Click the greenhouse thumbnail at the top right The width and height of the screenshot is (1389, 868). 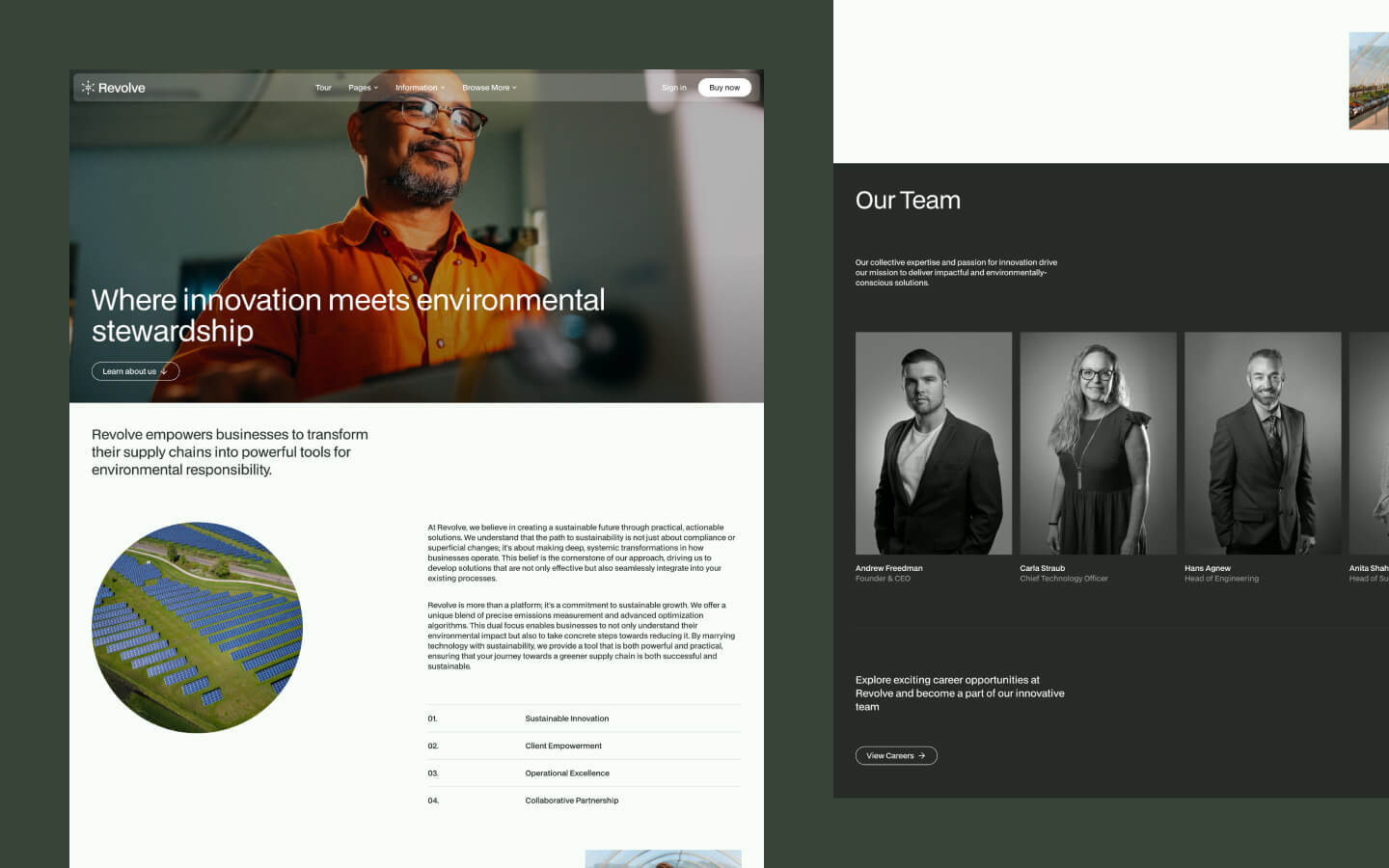tap(1369, 80)
